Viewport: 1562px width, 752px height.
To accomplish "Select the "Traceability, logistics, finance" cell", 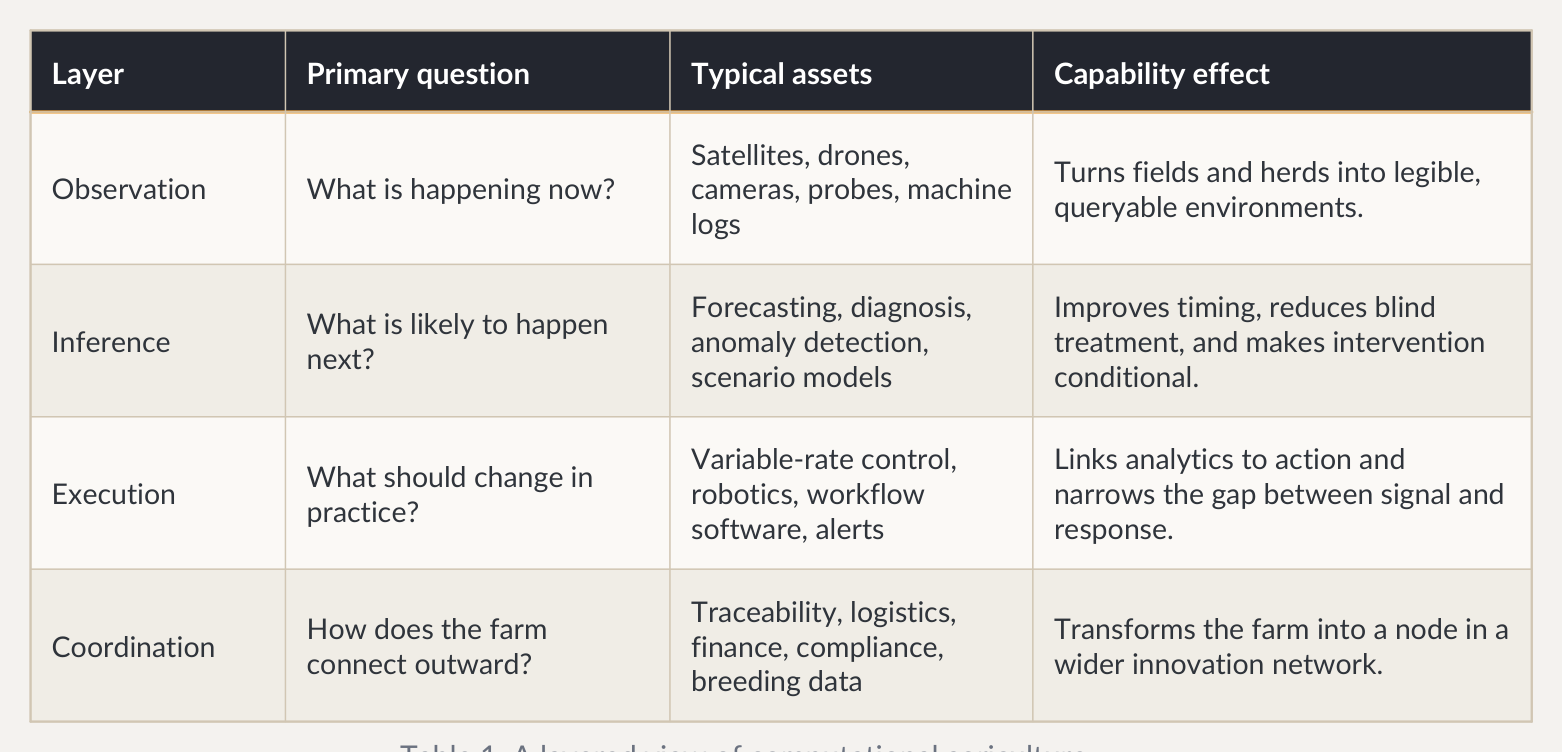I will click(x=823, y=647).
